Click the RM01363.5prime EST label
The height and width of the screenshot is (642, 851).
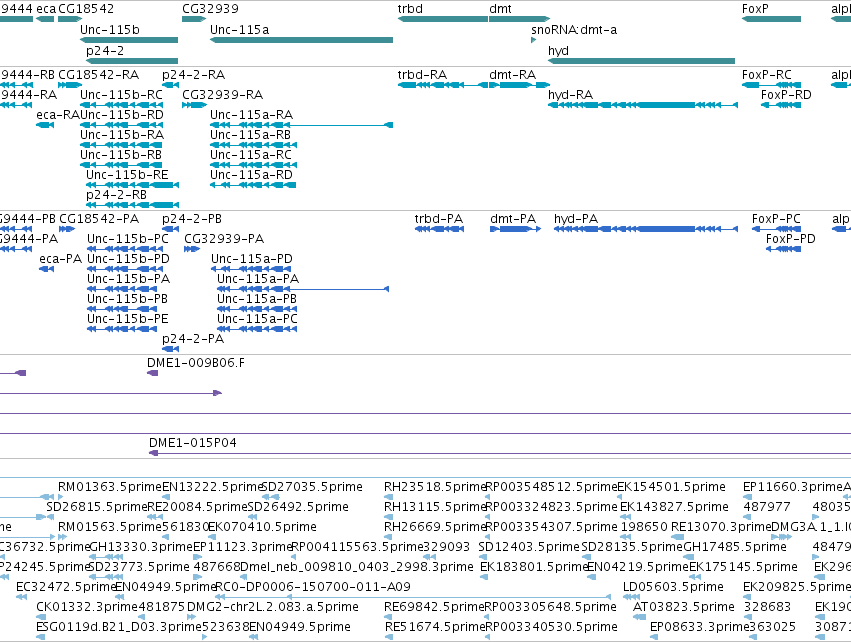(110, 487)
